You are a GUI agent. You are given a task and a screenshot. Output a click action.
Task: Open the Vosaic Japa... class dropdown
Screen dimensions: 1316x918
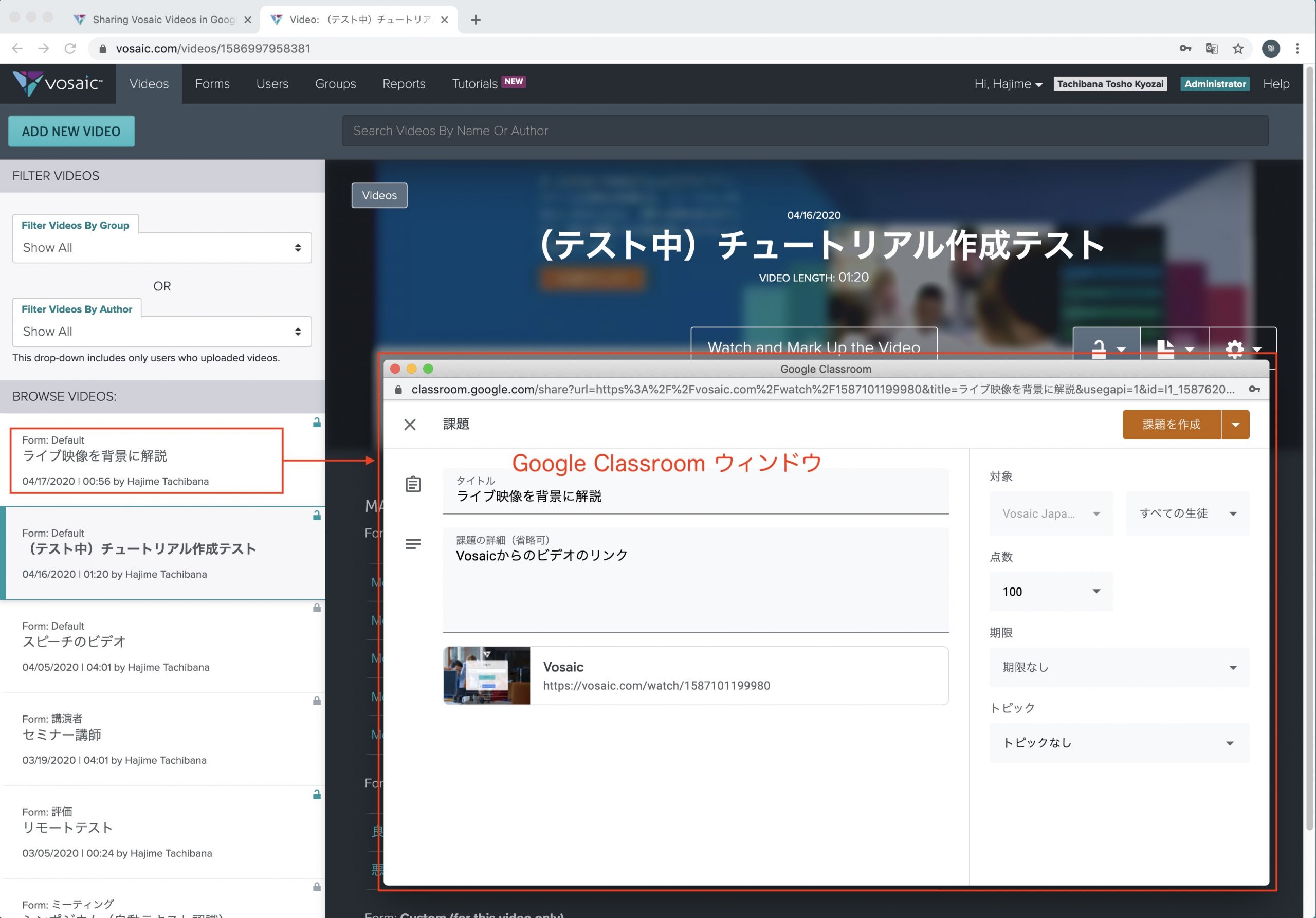click(1051, 513)
